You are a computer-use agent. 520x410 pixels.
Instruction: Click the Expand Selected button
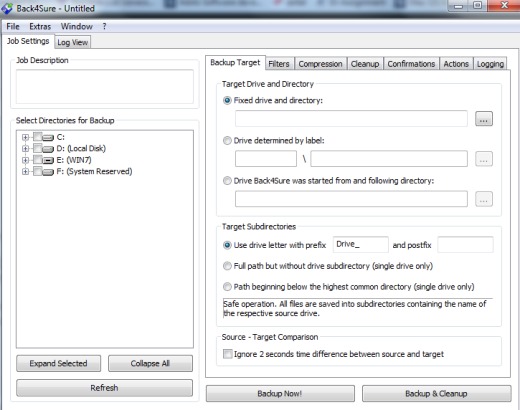[x=58, y=363]
